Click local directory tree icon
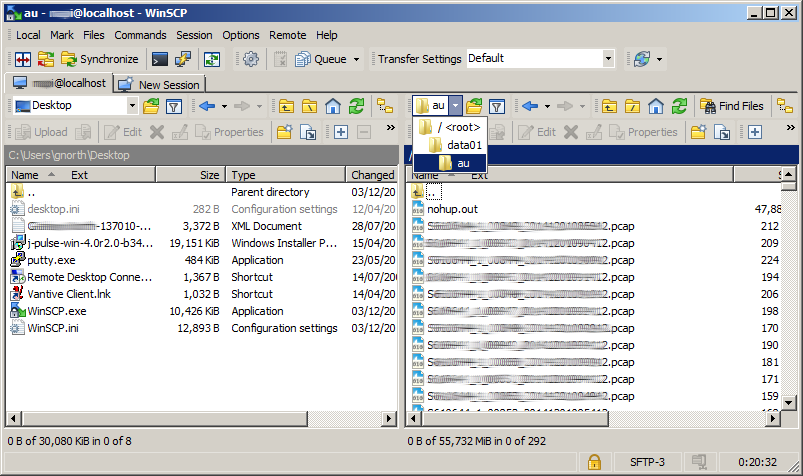The image size is (803, 476). tap(385, 106)
